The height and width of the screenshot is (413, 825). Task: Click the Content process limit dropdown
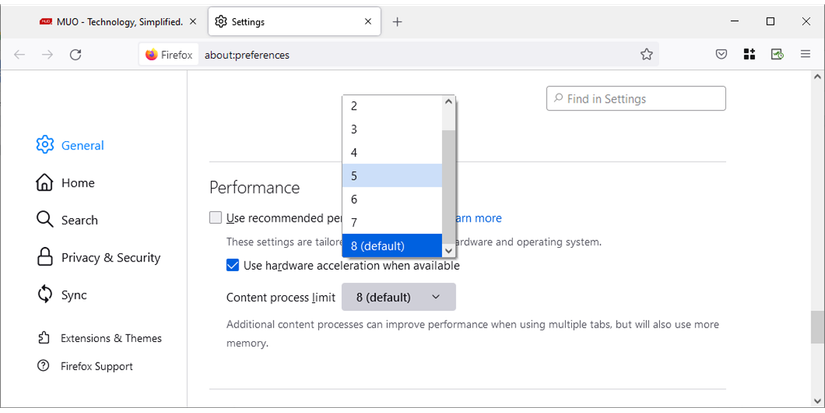point(398,297)
